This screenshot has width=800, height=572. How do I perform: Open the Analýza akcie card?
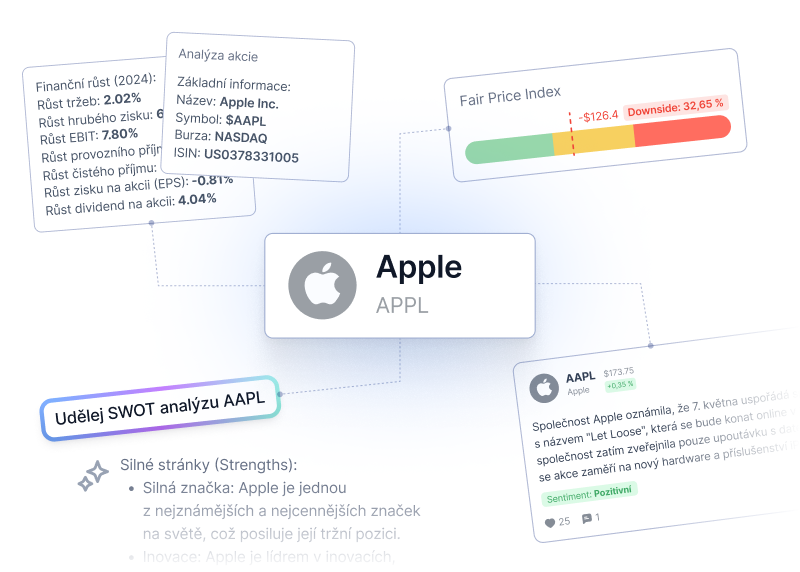[x=257, y=107]
